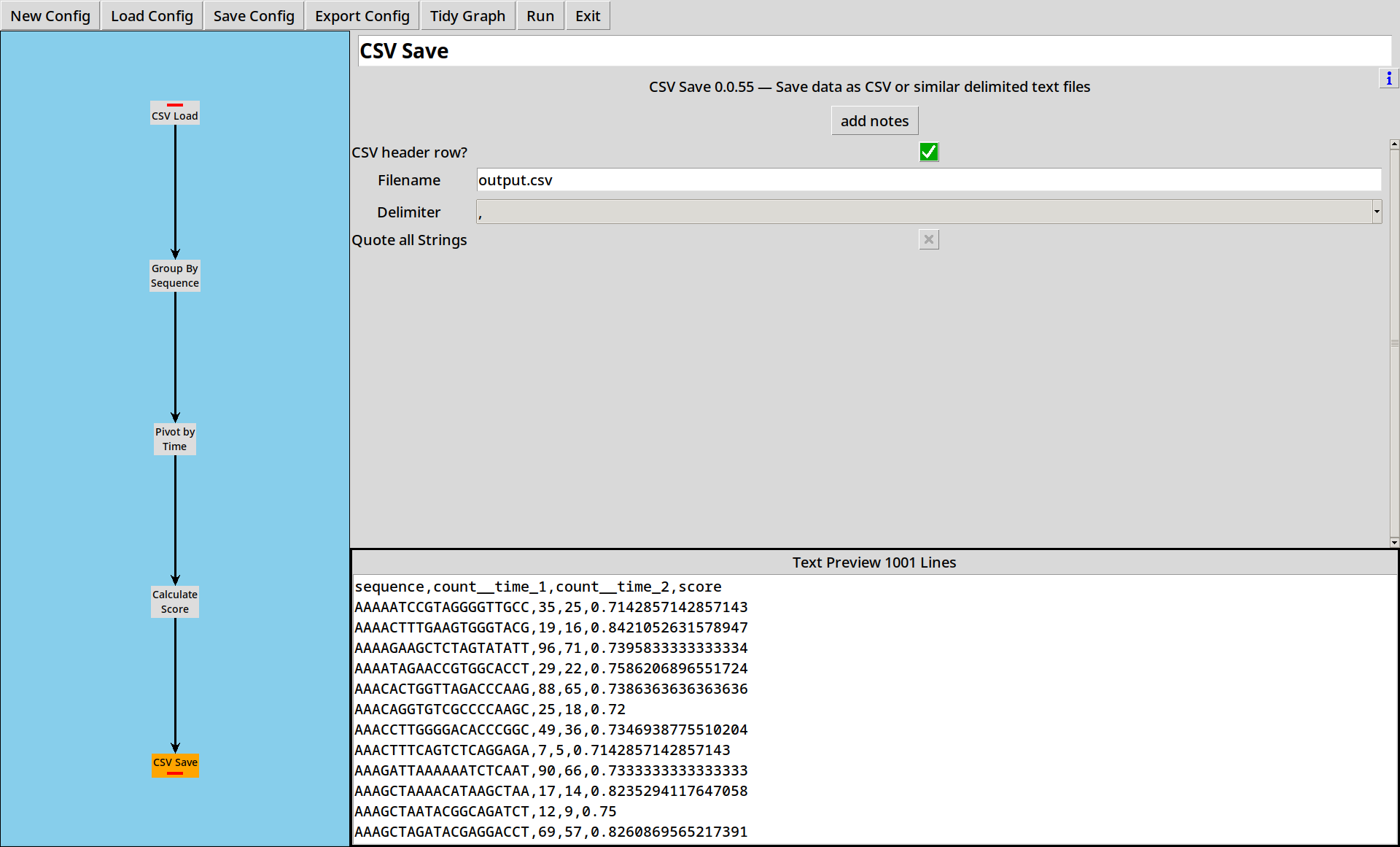Image resolution: width=1400 pixels, height=847 pixels.
Task: Click the preview row AAAGATTAAAAAATCTCAAT
Action: [551, 770]
